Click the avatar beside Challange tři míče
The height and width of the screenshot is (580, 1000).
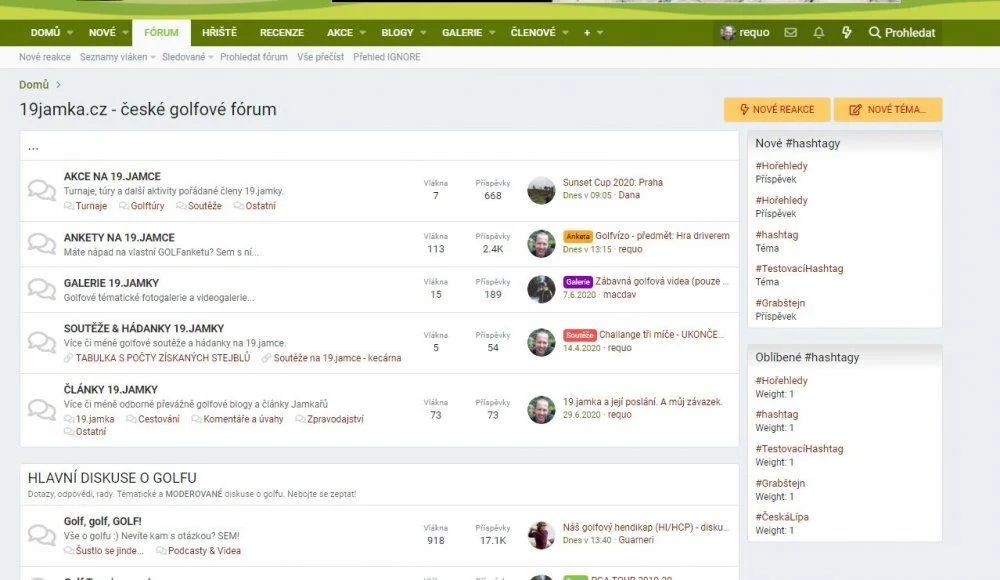point(541,342)
